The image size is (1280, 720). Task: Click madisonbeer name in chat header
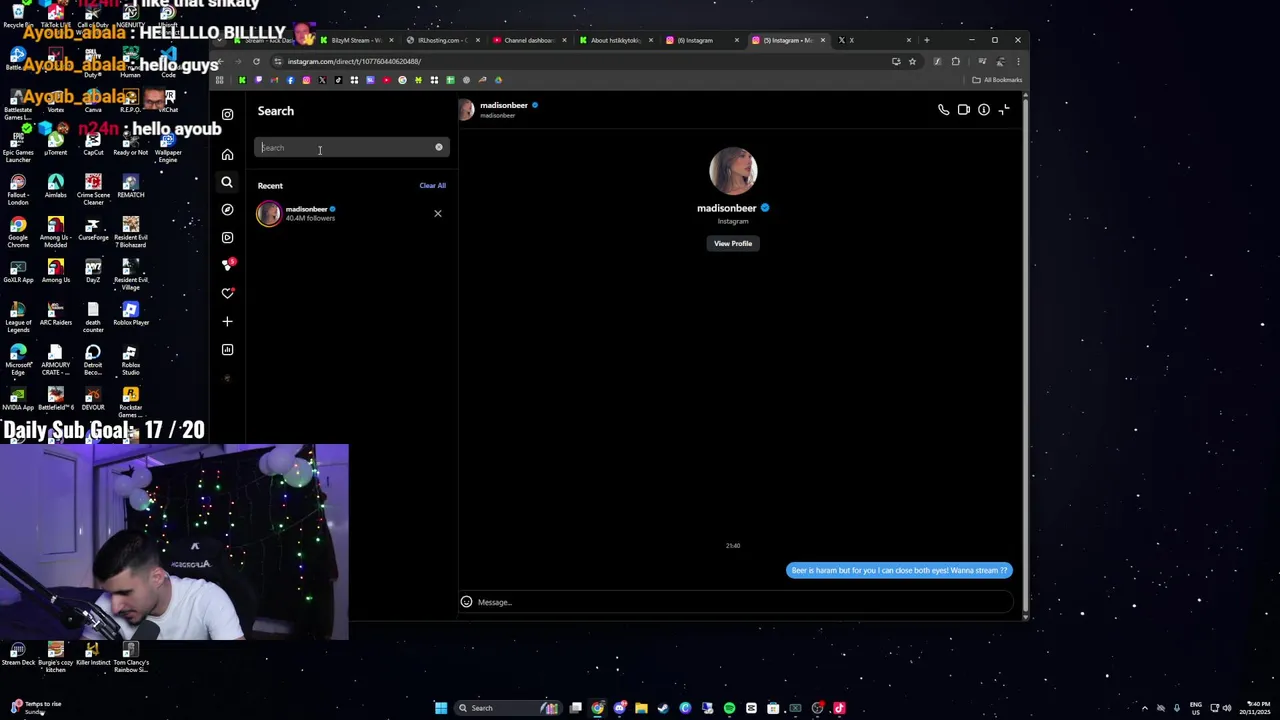coord(504,105)
